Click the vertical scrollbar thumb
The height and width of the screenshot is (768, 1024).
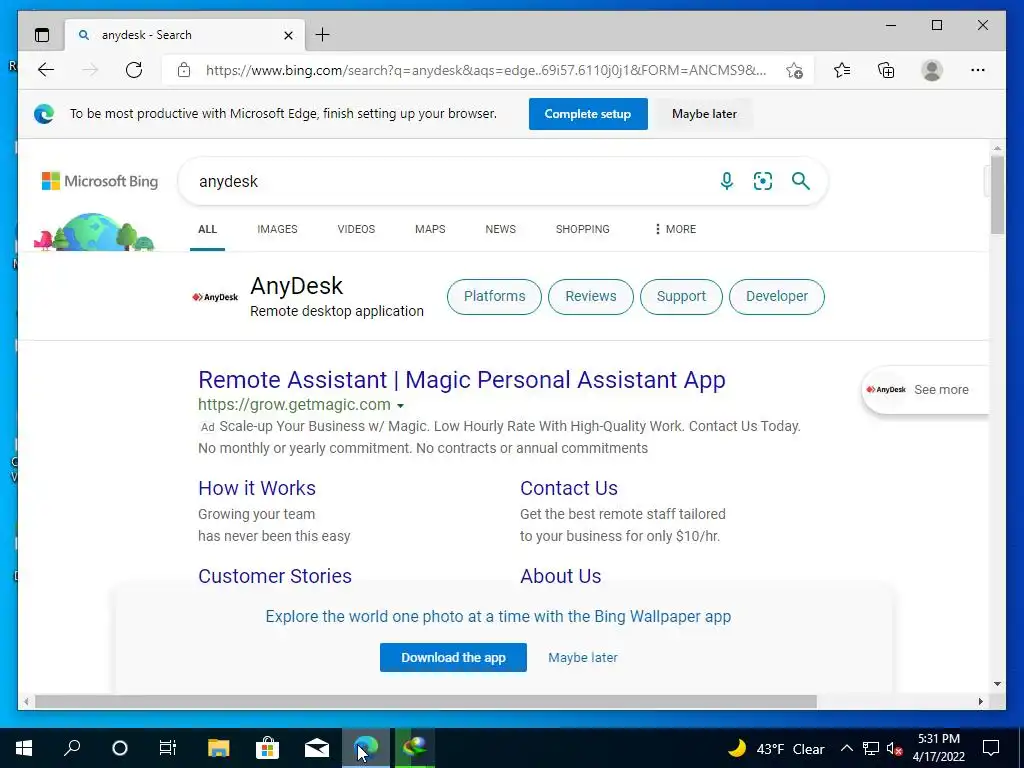tap(997, 194)
